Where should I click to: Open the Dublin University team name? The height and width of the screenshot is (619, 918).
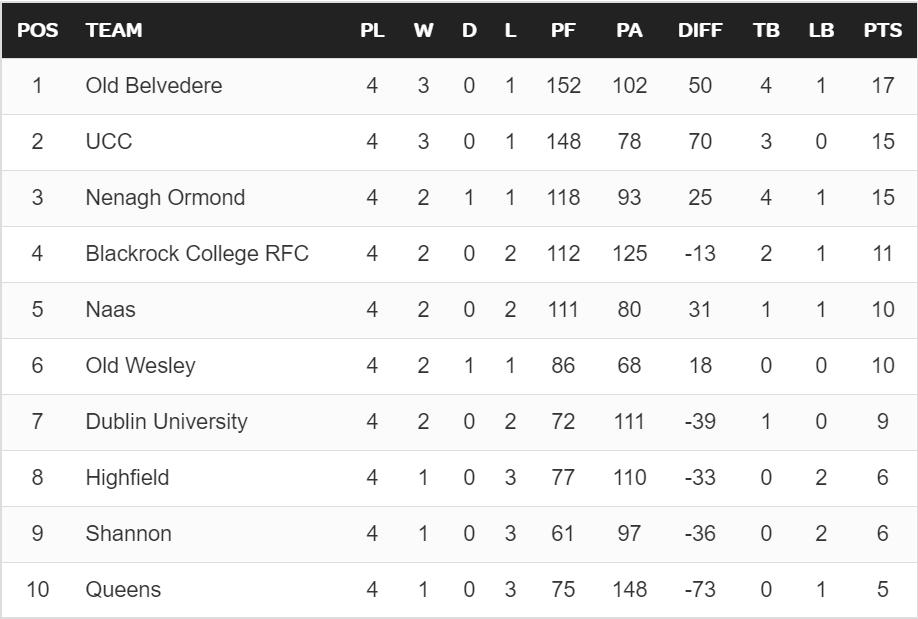(x=166, y=422)
